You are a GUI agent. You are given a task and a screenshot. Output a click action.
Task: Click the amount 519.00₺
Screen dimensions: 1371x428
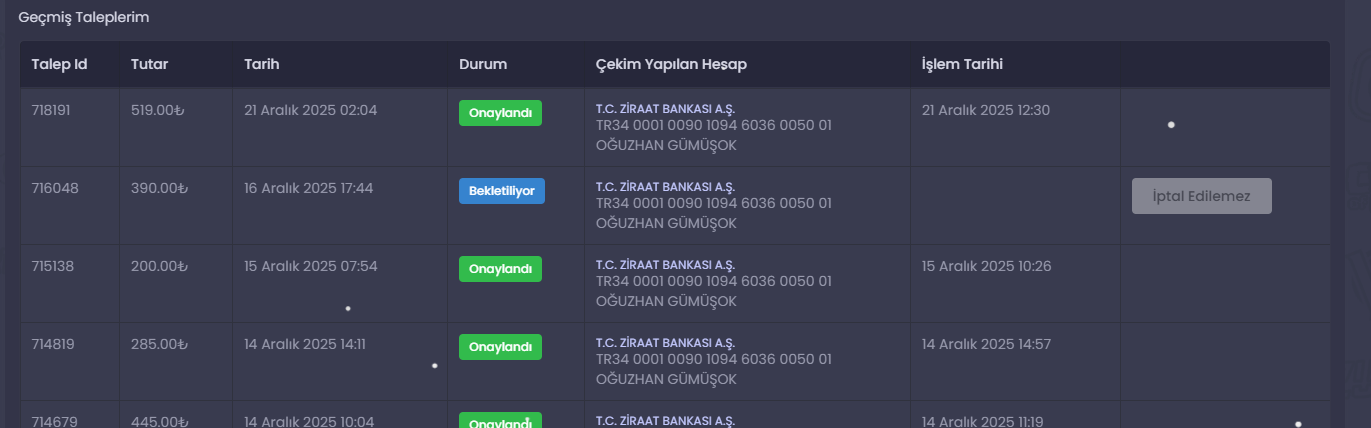(158, 110)
